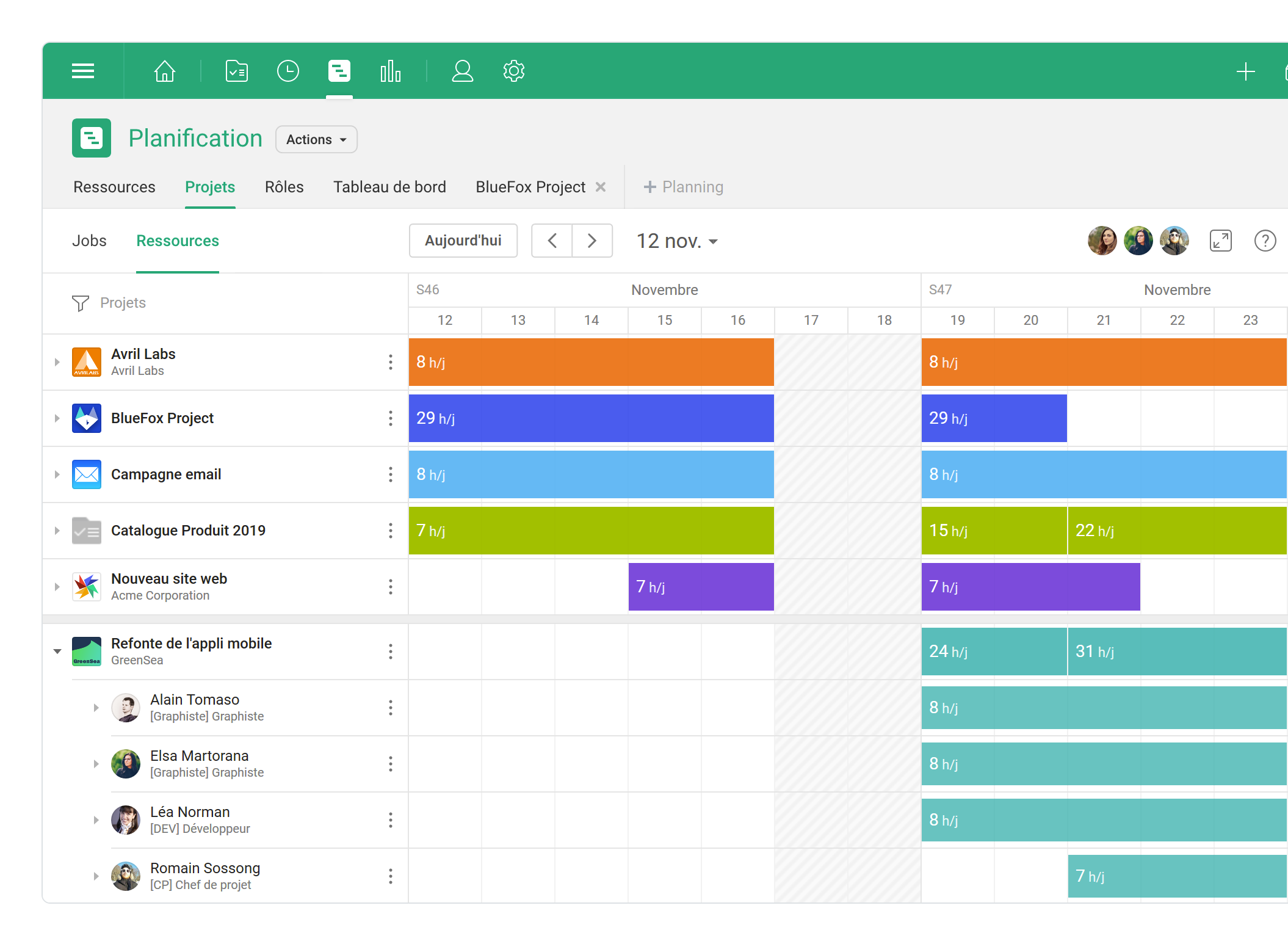Open Refonte de l'appli mobile options menu
Screen dimensions: 1288x944
[x=391, y=652]
